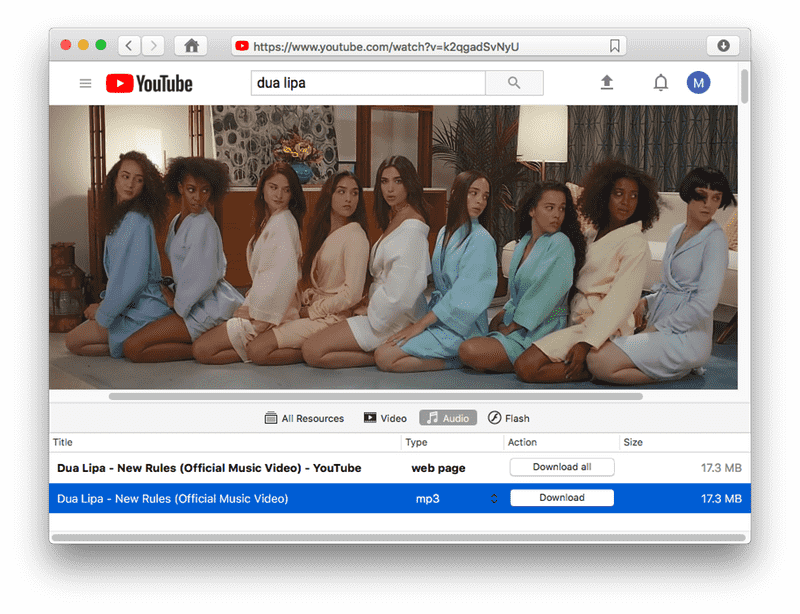Bookmark this page using the bookmark icon
The image size is (800, 614).
[615, 46]
